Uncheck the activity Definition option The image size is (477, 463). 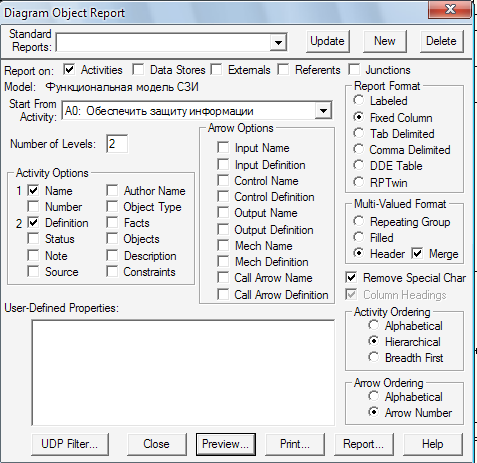[x=33, y=223]
